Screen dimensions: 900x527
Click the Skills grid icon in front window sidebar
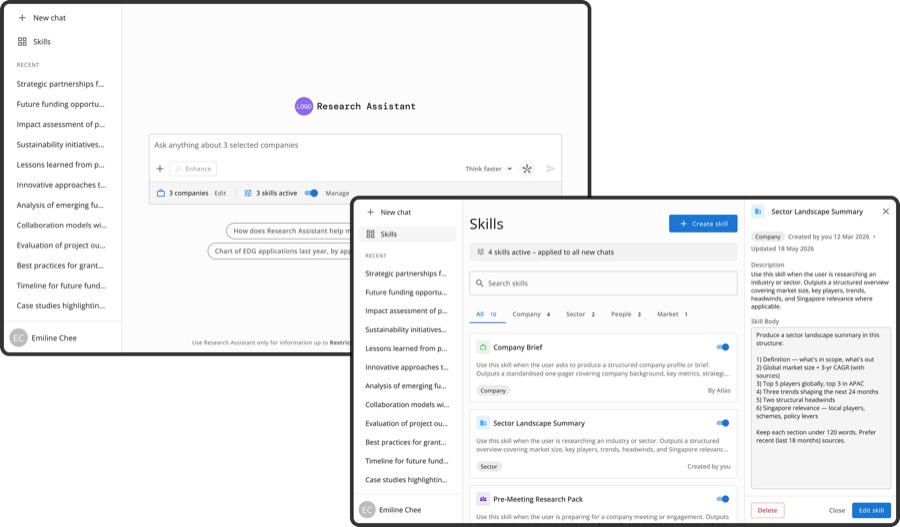[371, 234]
